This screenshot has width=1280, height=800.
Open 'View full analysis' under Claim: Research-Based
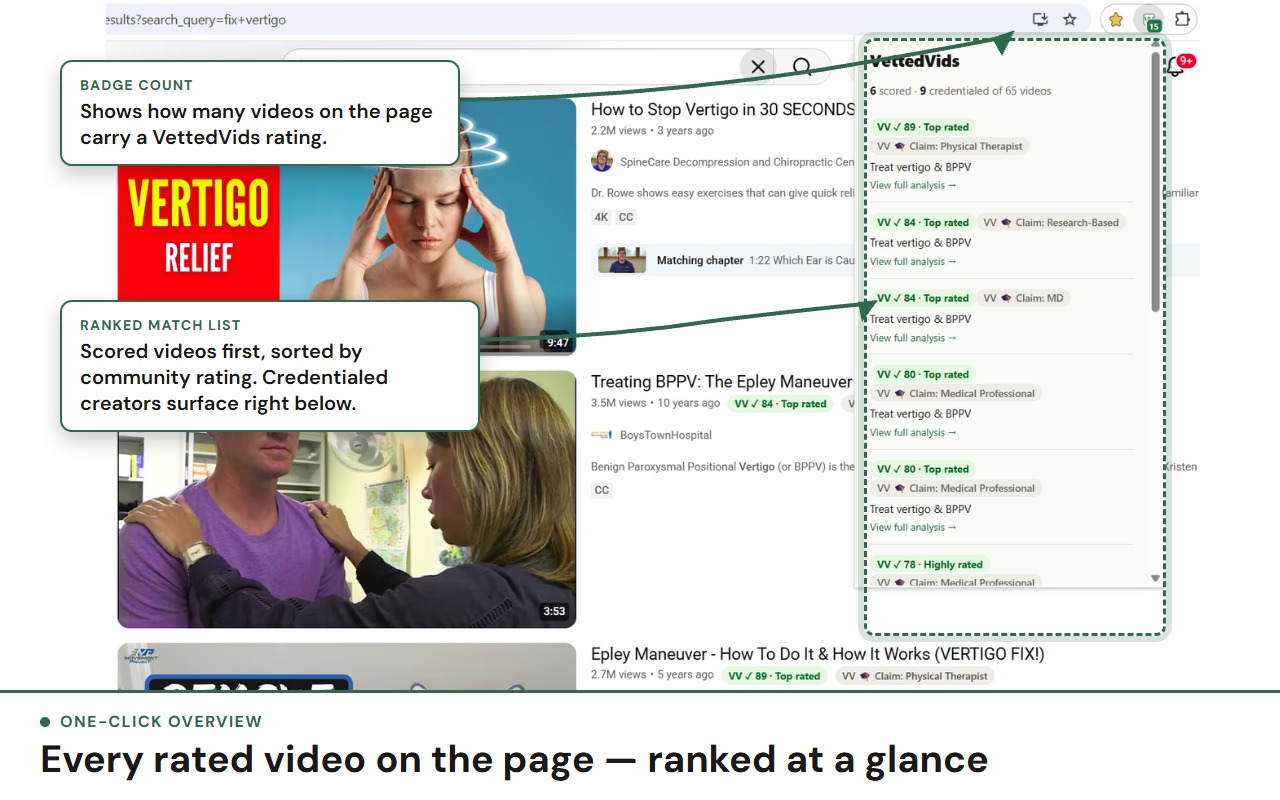(913, 261)
